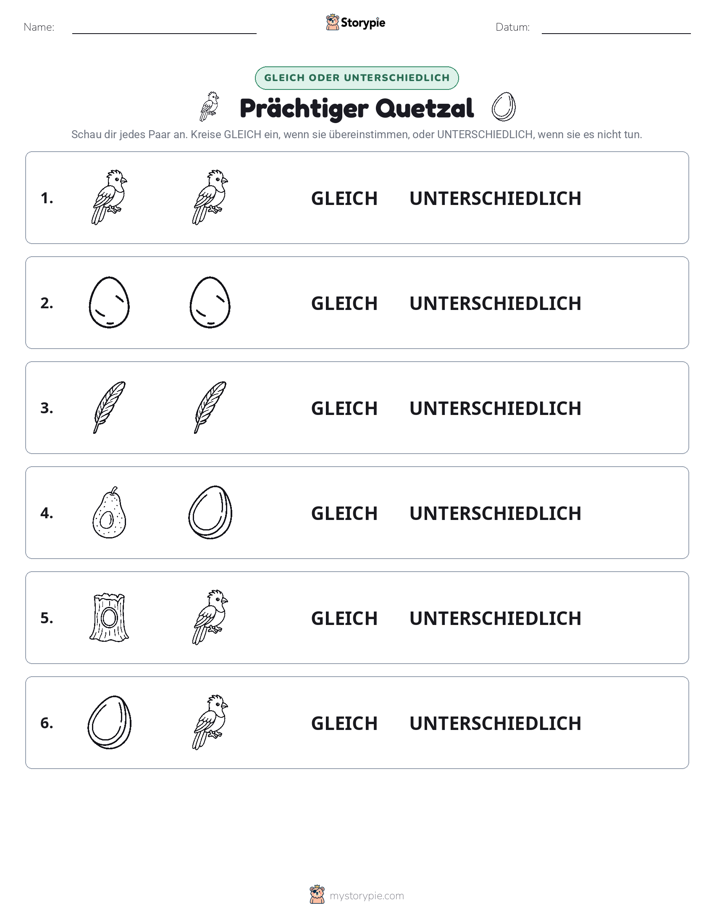Click the tree stump picture in row 5

click(x=109, y=617)
